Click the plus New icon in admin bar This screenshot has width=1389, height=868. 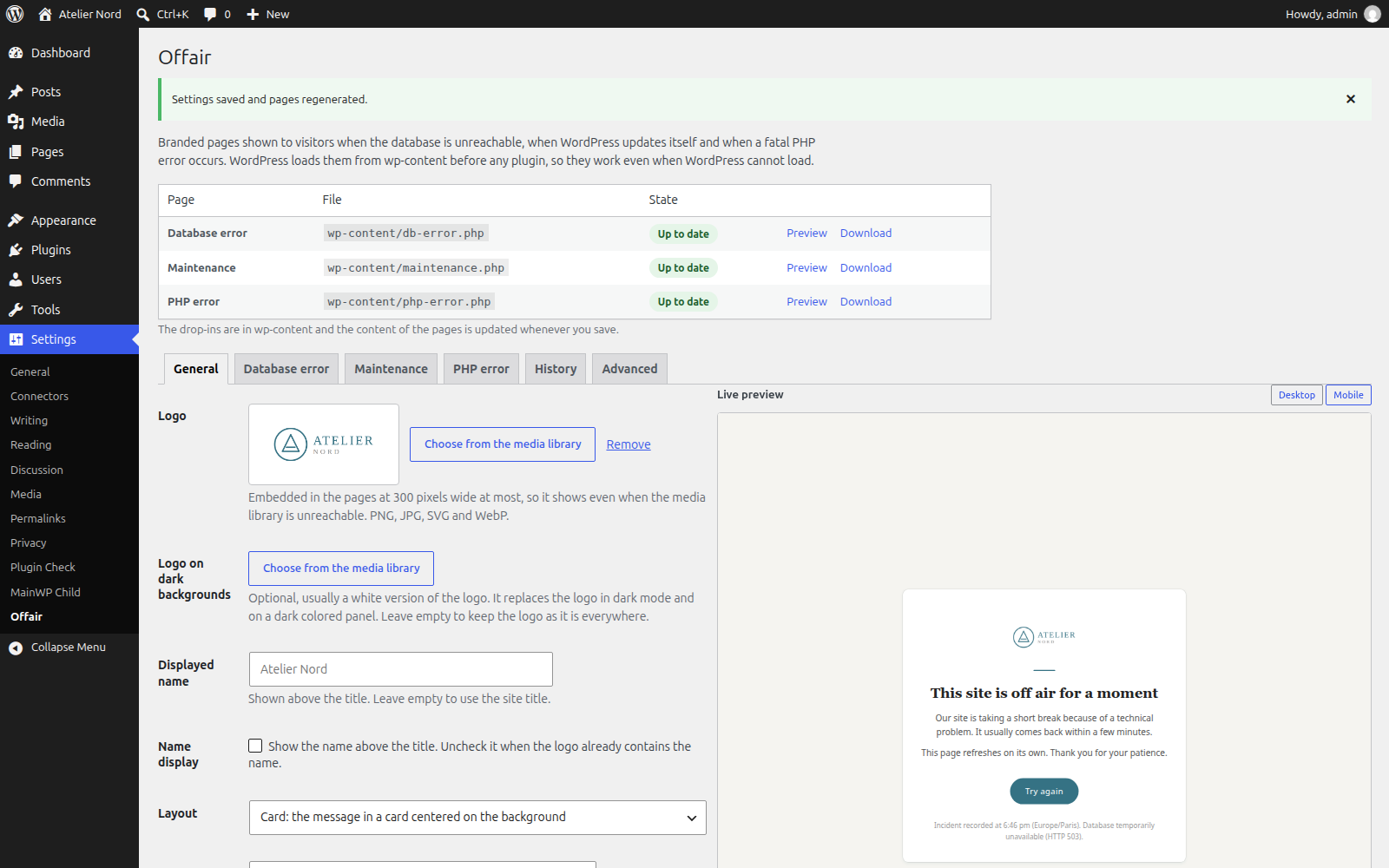pos(253,14)
